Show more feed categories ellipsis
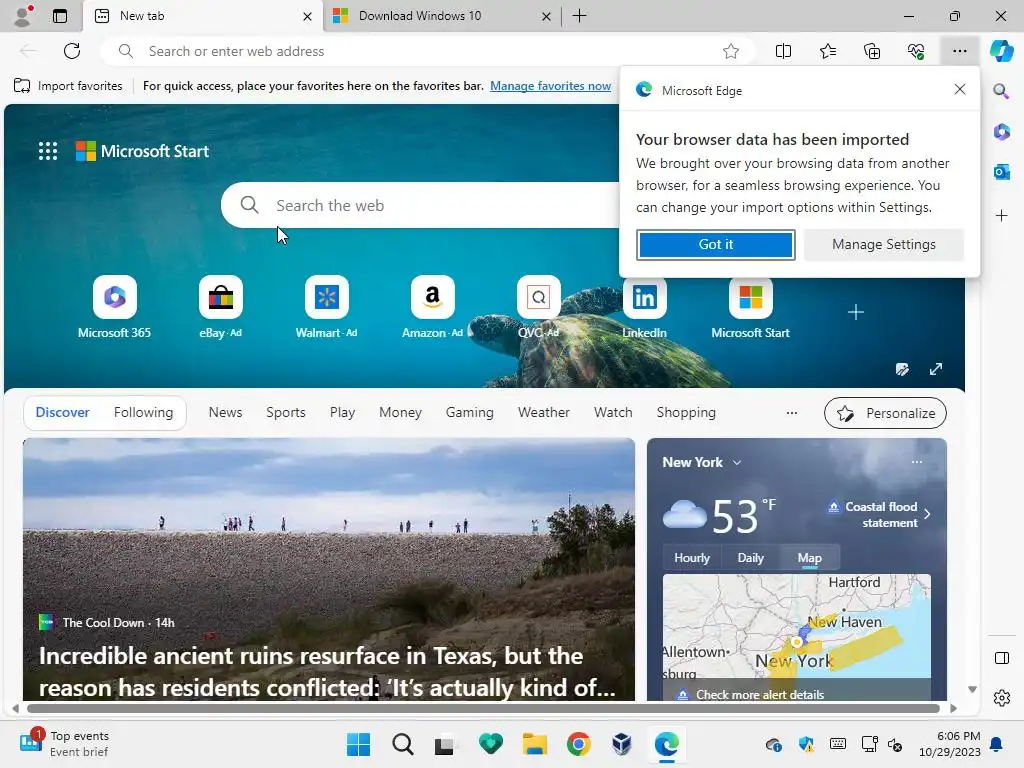1024x768 pixels. click(x=792, y=413)
